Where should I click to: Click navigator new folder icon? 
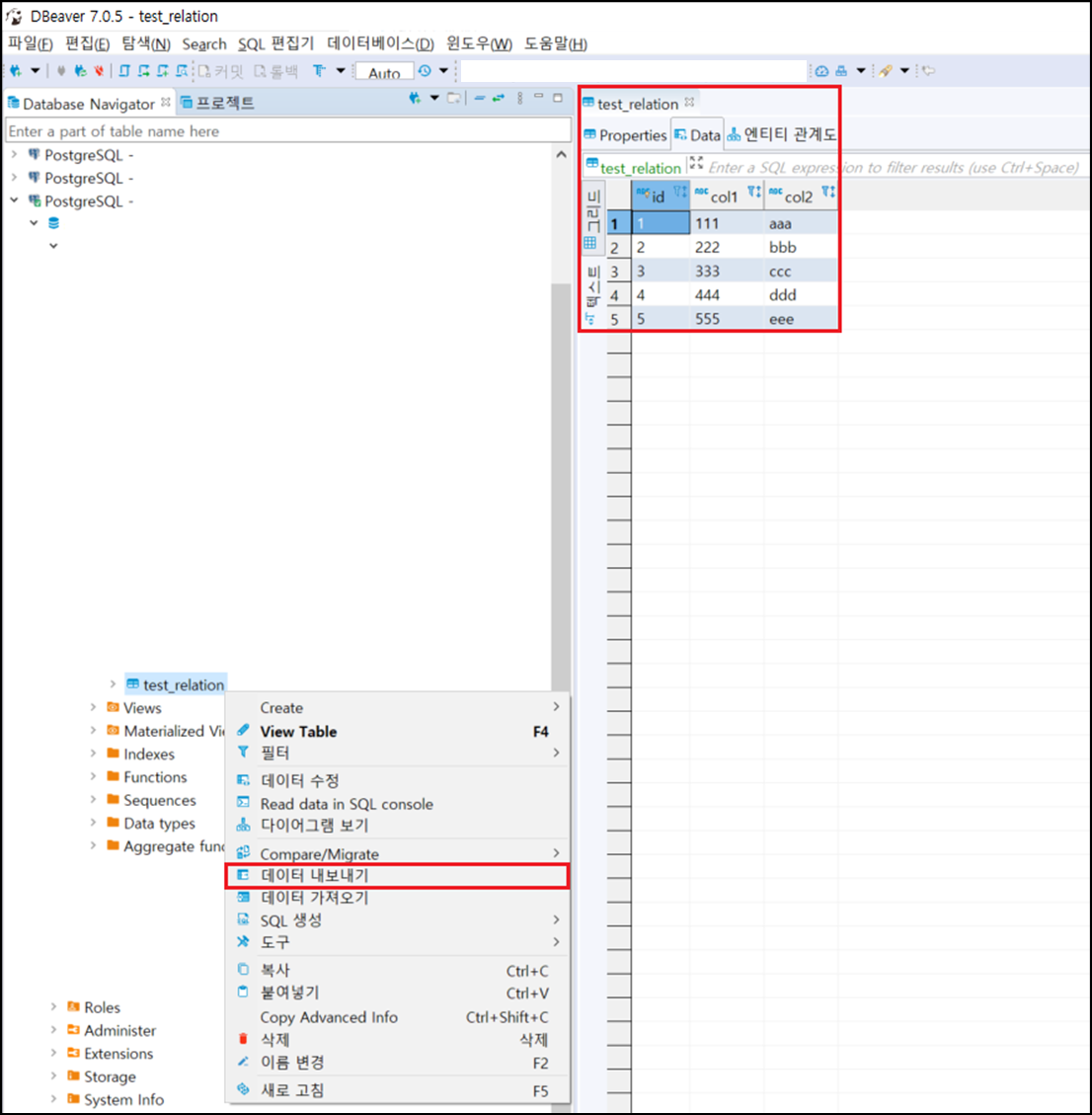coord(453,98)
